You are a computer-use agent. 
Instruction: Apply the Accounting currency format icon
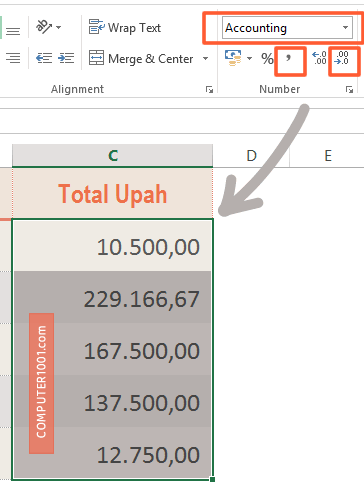(233, 58)
